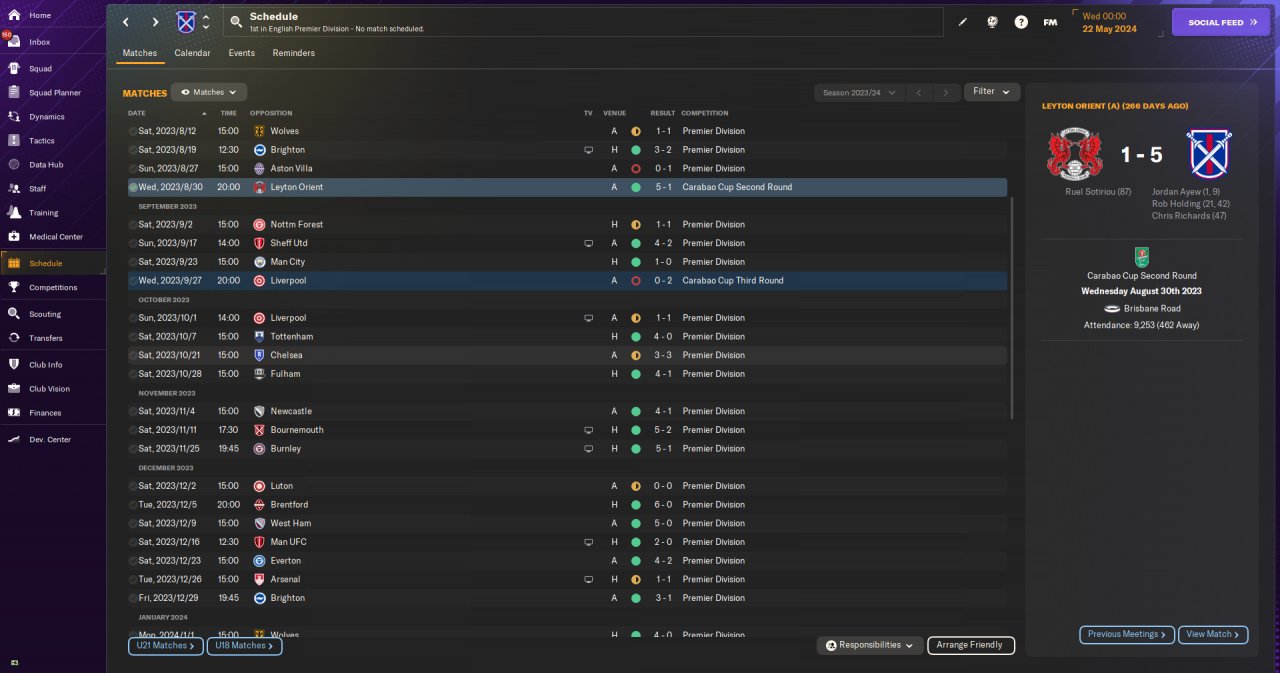Switch to the Calendar tab
The image size is (1280, 673).
[192, 53]
